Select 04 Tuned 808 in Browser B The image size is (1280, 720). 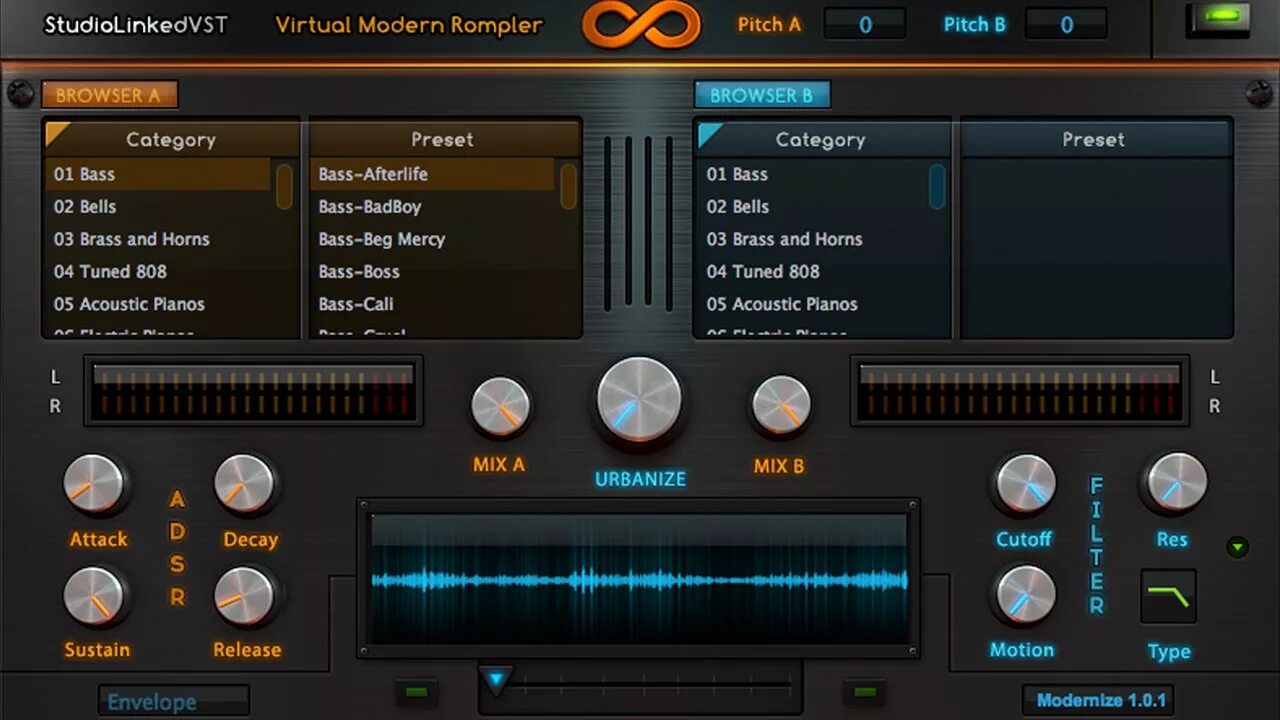point(812,271)
